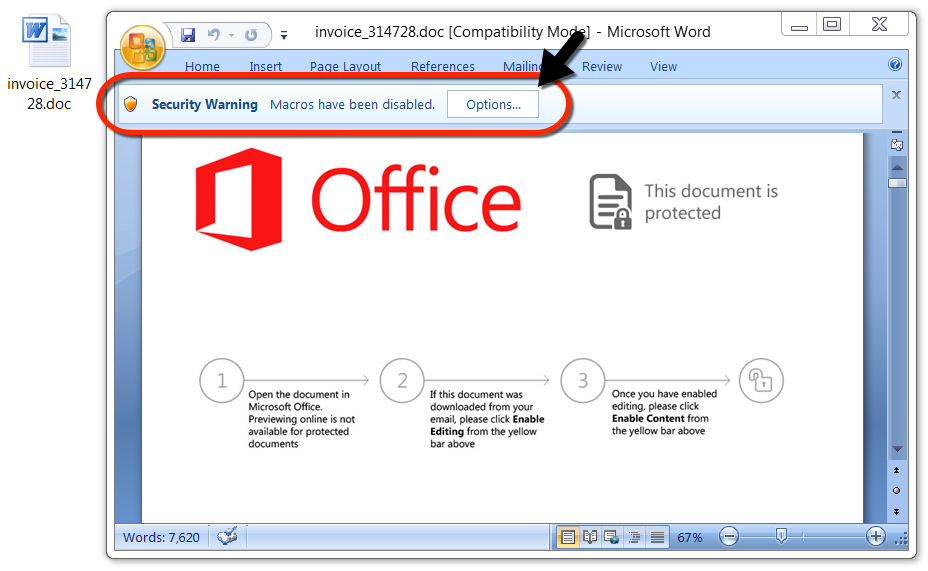Minimize the Word window
The image size is (928, 571).
799,25
